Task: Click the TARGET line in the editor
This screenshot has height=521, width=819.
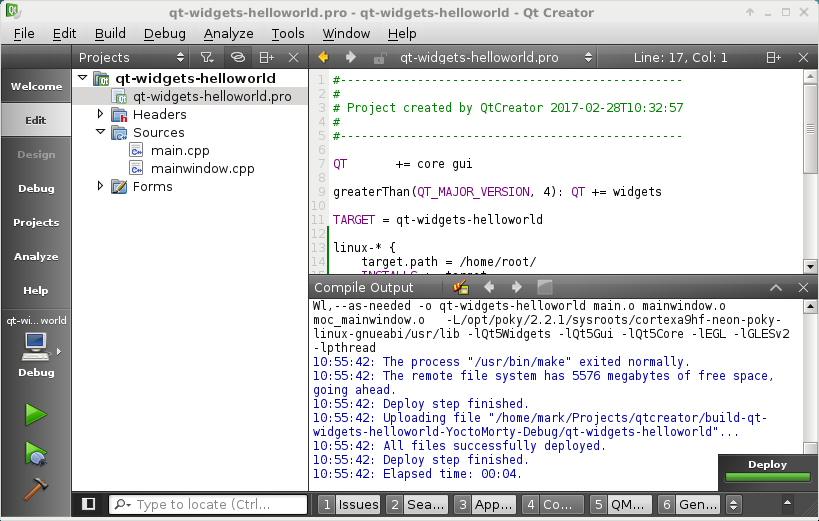Action: pyautogui.click(x=438, y=219)
